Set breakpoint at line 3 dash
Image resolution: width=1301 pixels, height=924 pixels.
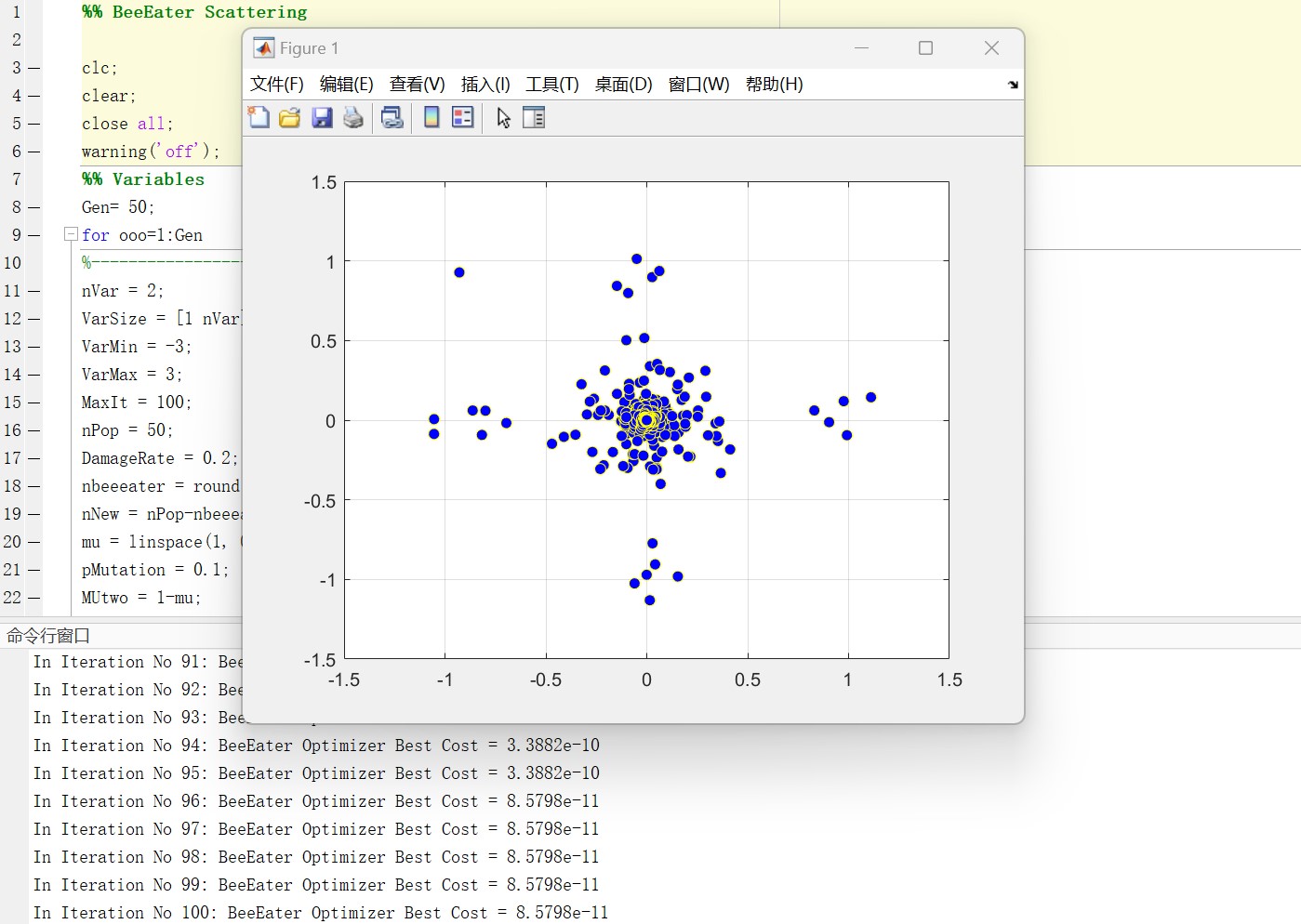pos(33,68)
